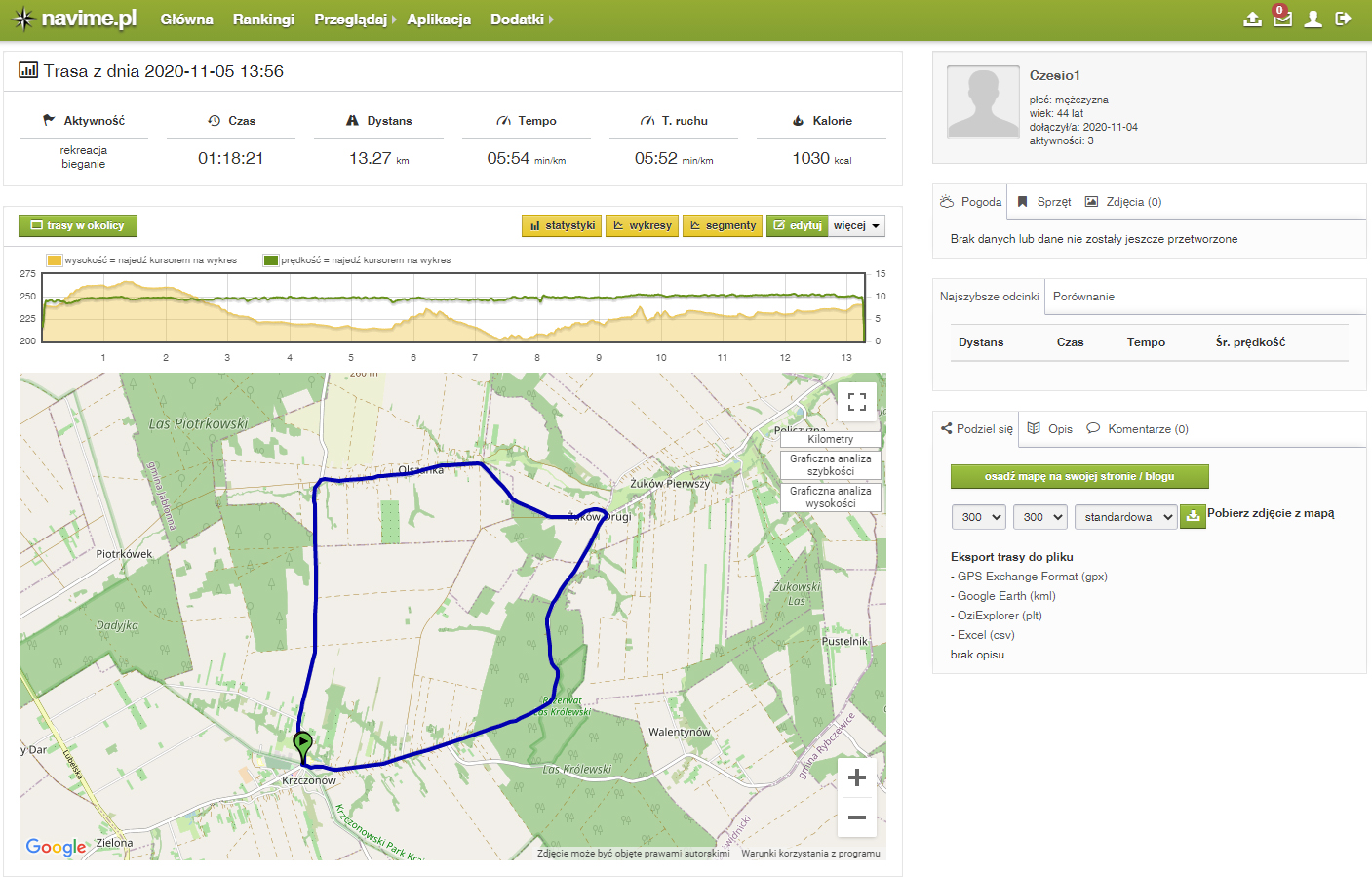
Task: Open the Rankingi menu item
Action: point(263,20)
